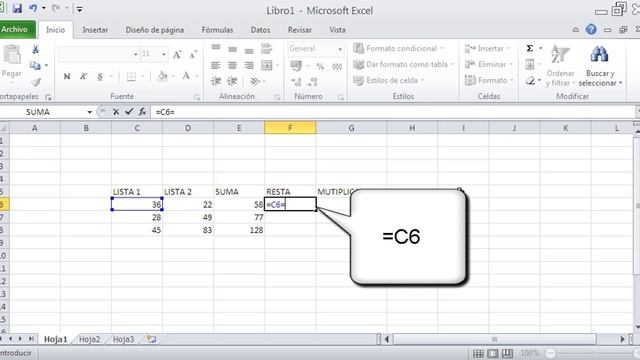Click the Copy icon
Viewport: 640px width, 360px height.
(35, 65)
